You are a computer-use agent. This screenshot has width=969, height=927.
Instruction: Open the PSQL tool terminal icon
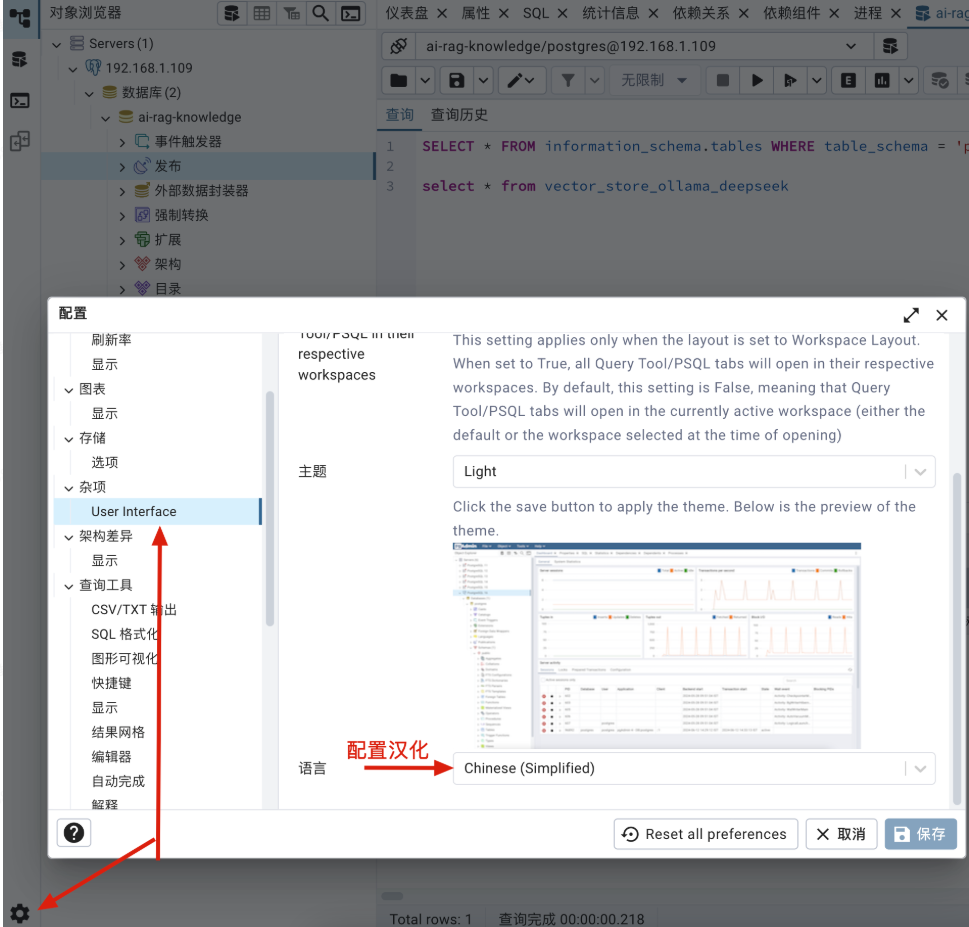click(350, 13)
